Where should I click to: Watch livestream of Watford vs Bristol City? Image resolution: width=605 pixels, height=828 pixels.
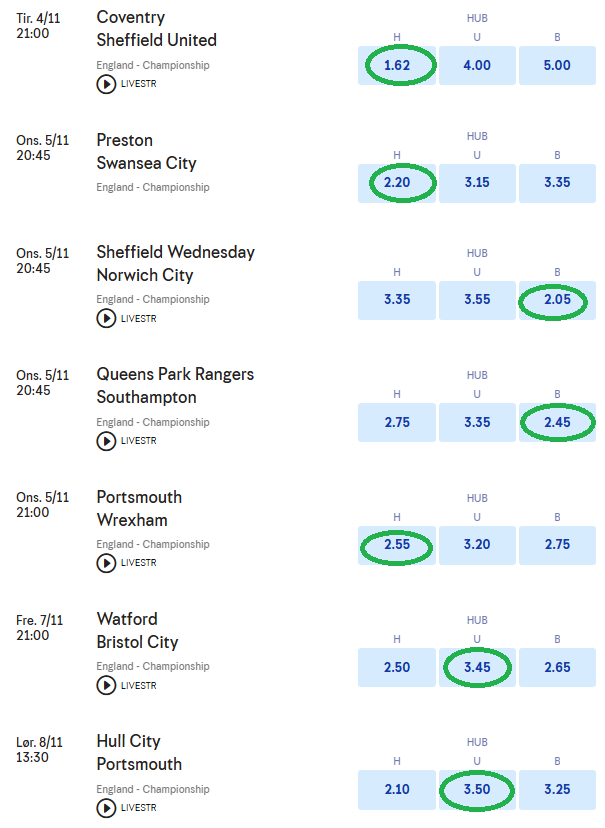[x=106, y=685]
